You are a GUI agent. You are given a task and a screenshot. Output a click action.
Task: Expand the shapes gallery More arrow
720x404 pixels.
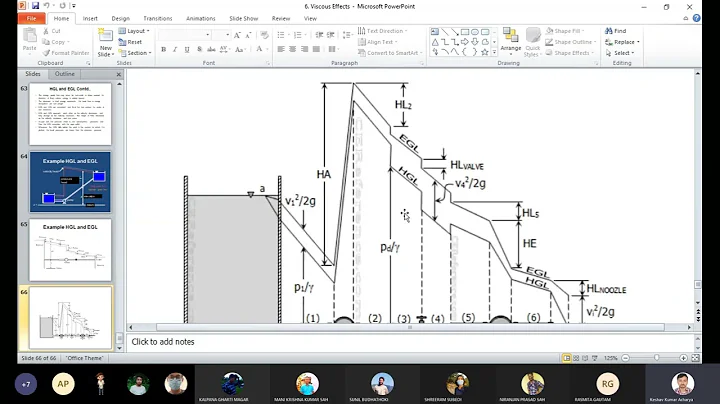click(495, 52)
